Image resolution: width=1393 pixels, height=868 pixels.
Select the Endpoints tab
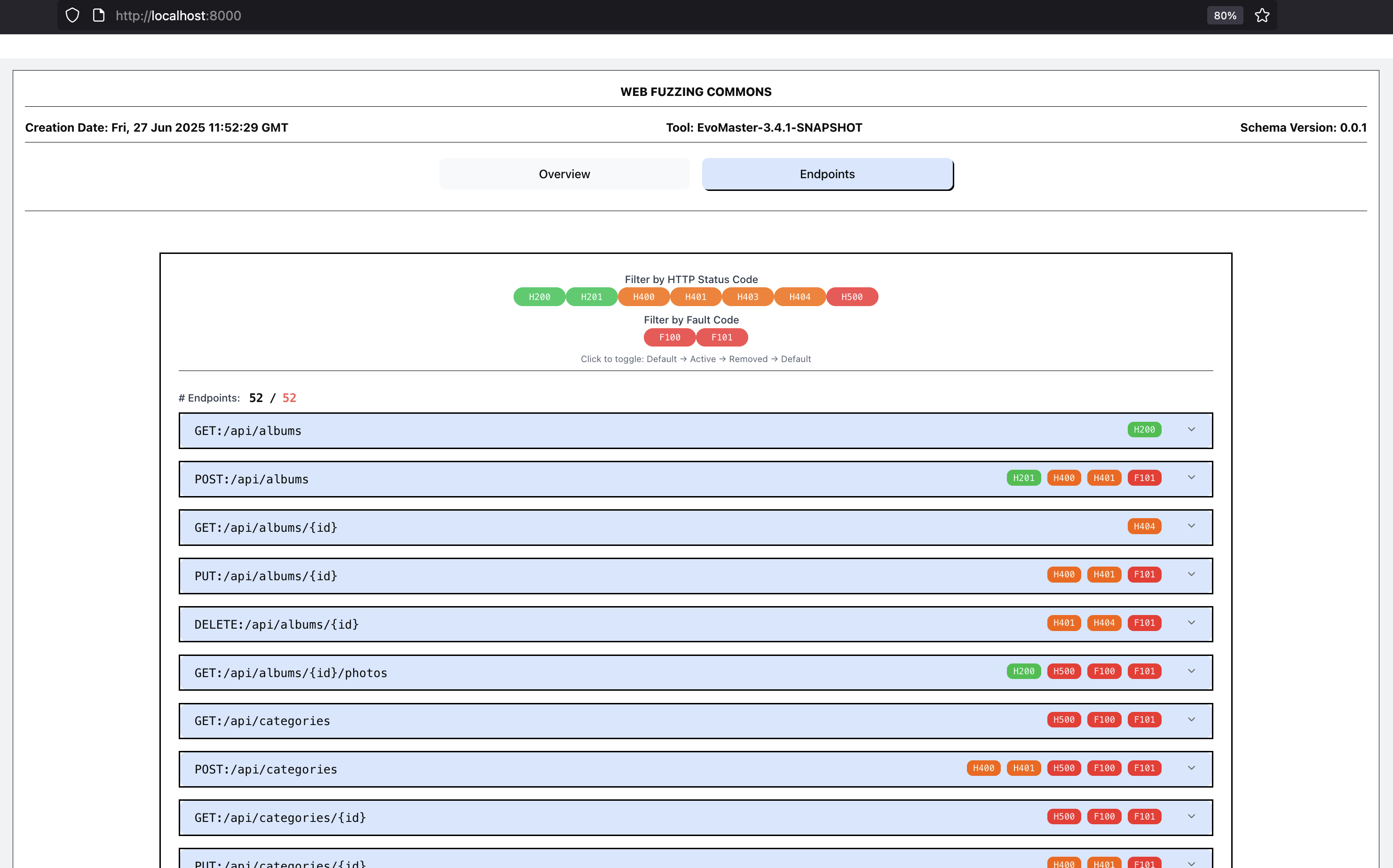[827, 174]
